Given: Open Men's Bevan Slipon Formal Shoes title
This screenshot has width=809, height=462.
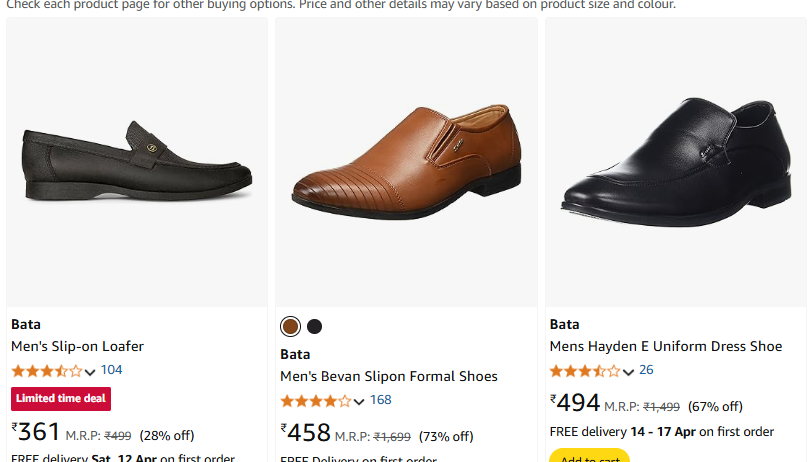Looking at the screenshot, I should (389, 376).
